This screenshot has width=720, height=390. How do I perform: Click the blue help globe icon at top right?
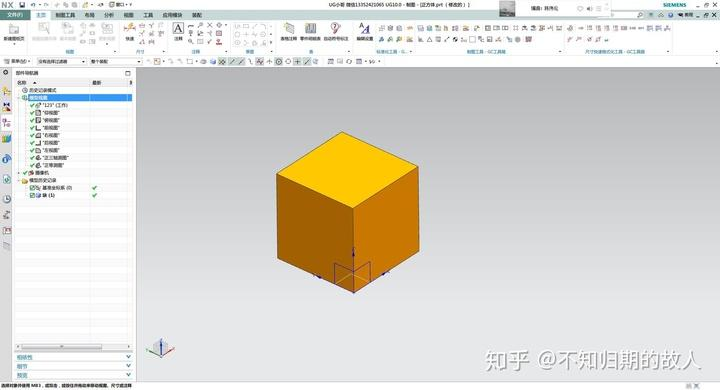point(670,15)
